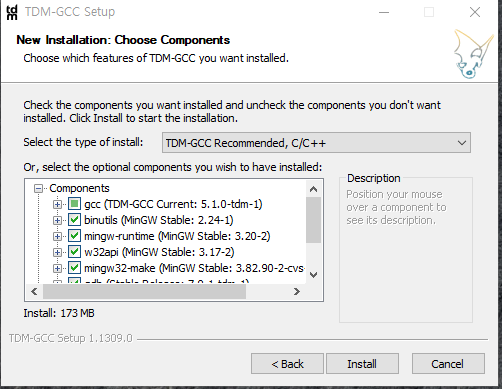Cancel the TDM-GCC setup
The width and height of the screenshot is (502, 389).
point(448,364)
